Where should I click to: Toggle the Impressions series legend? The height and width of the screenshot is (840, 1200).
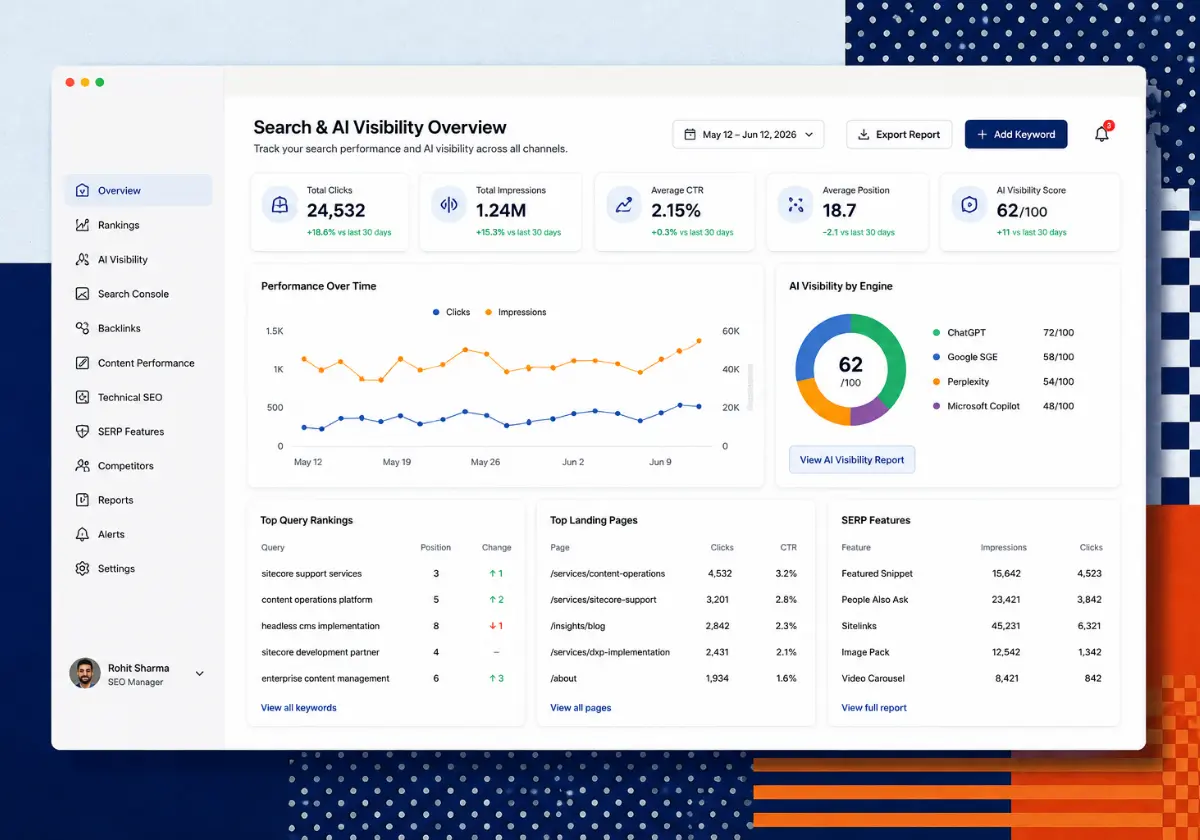515,312
